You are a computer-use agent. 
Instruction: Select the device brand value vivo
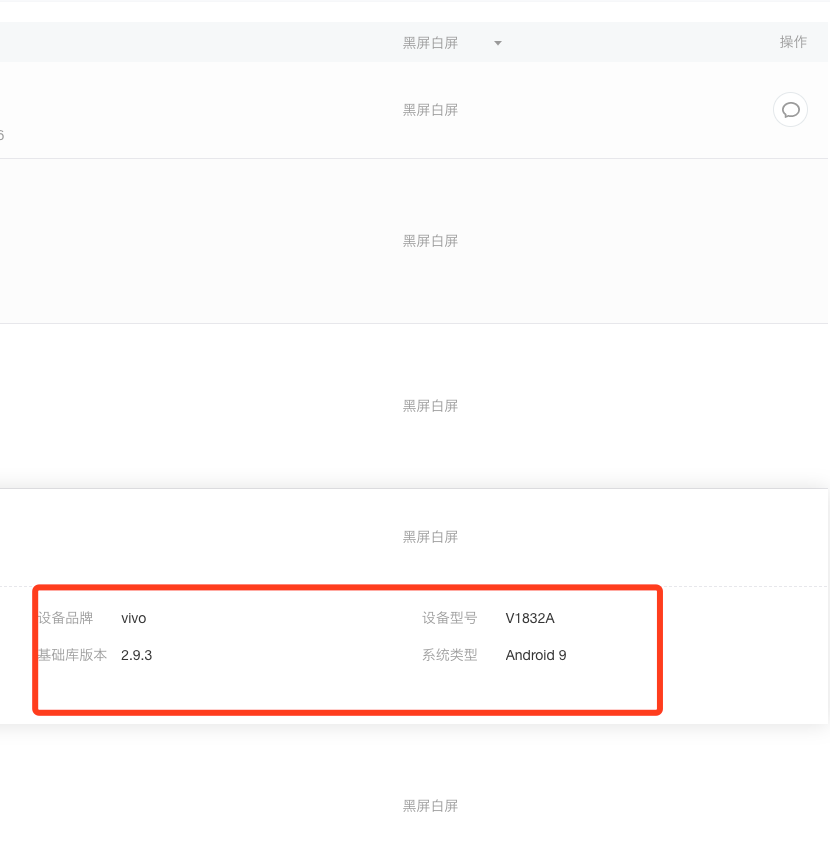coord(133,618)
